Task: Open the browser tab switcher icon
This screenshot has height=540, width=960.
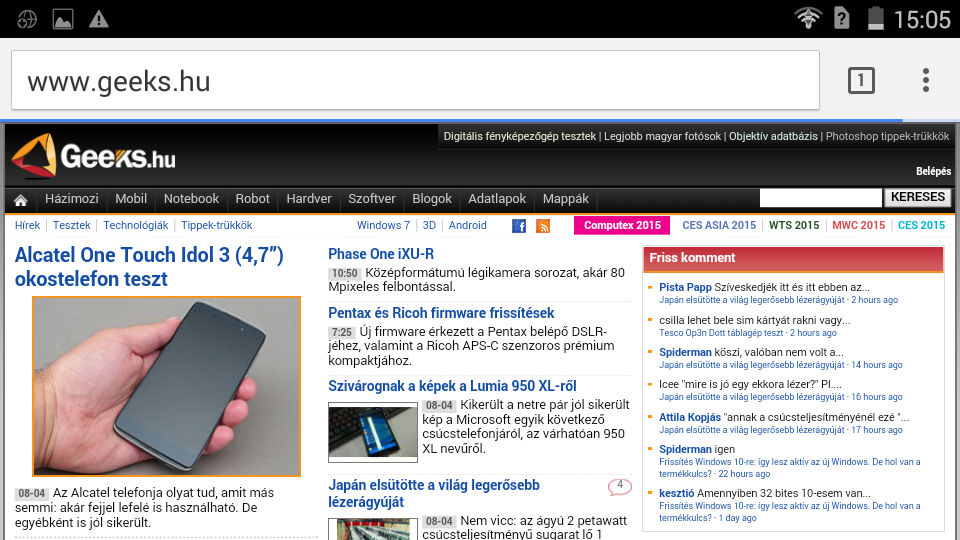Action: (x=860, y=80)
